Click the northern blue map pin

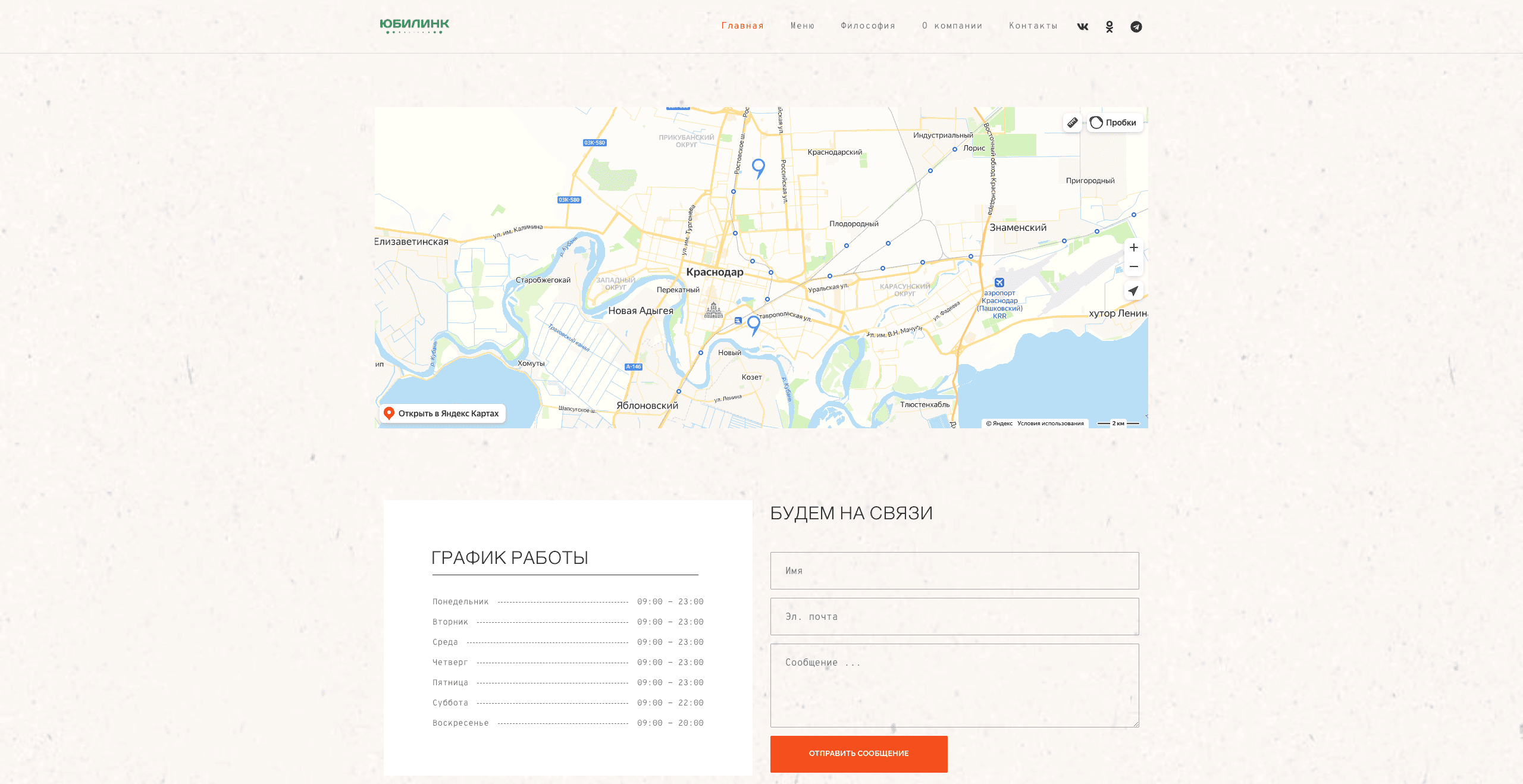pos(758,167)
